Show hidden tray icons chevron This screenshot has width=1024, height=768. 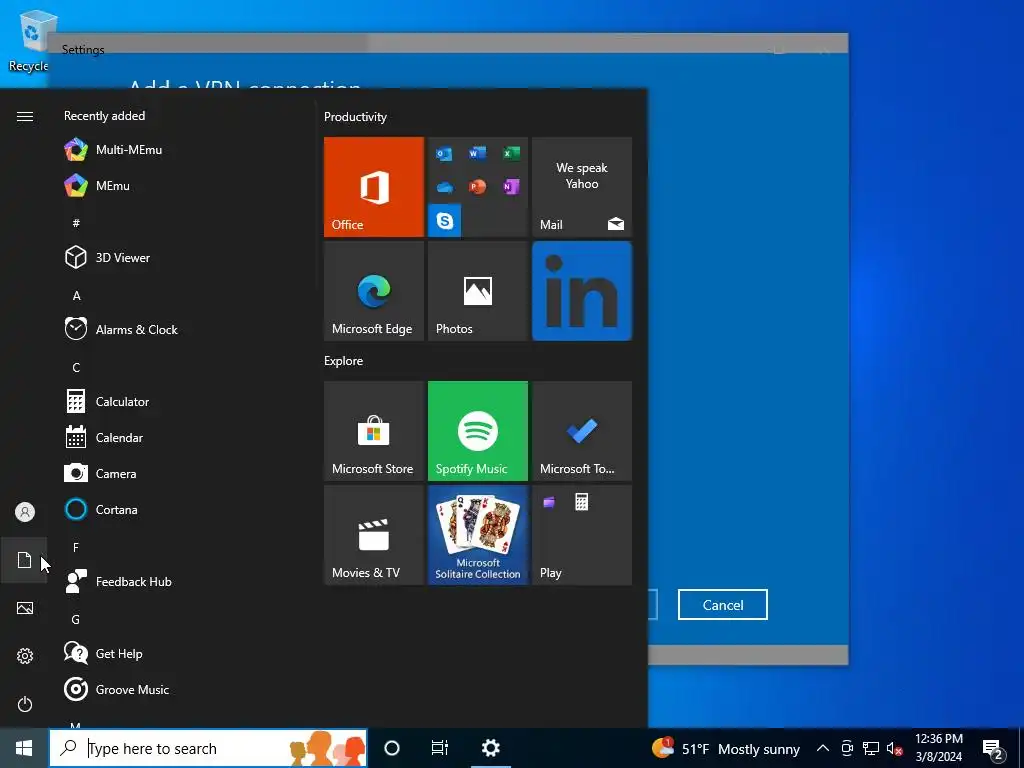pos(823,748)
